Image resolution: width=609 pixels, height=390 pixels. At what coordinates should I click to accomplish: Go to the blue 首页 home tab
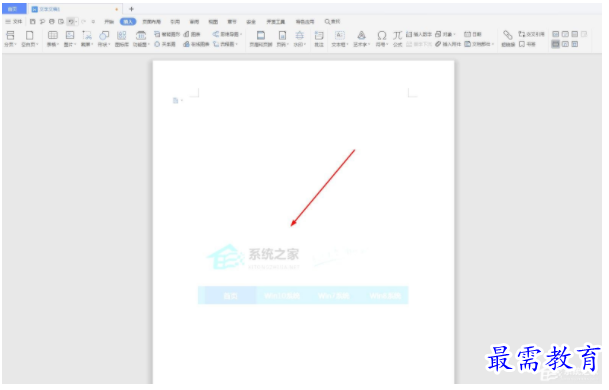(13, 9)
